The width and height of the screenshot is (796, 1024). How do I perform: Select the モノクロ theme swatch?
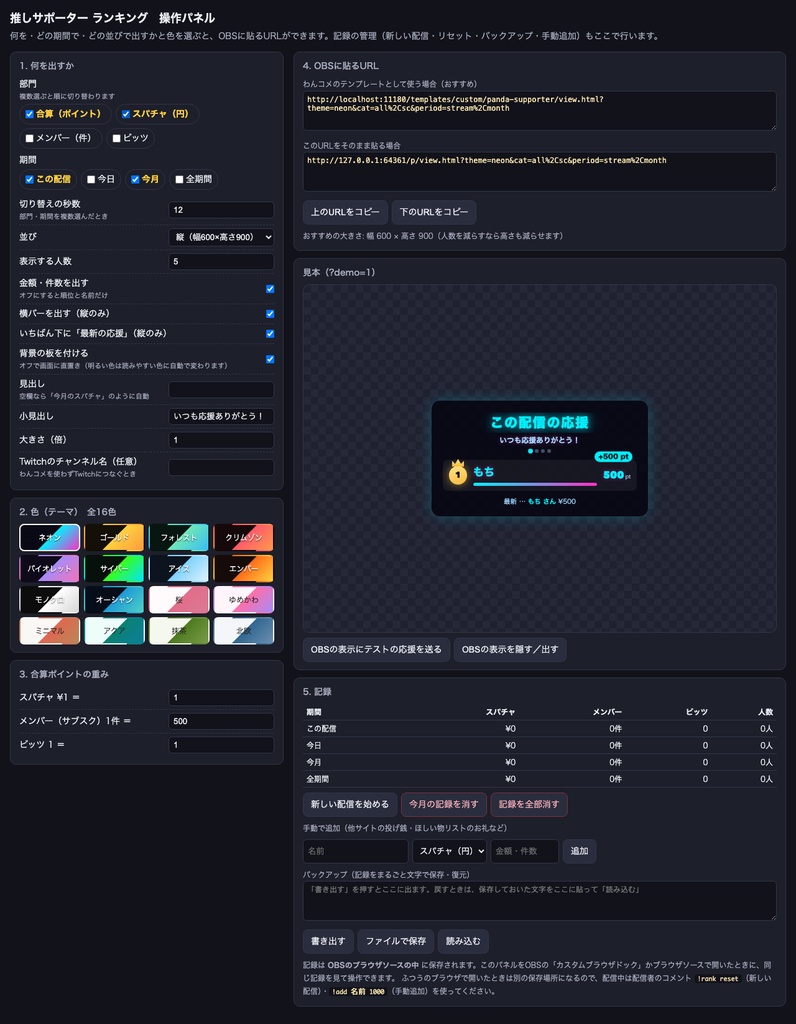(50, 600)
